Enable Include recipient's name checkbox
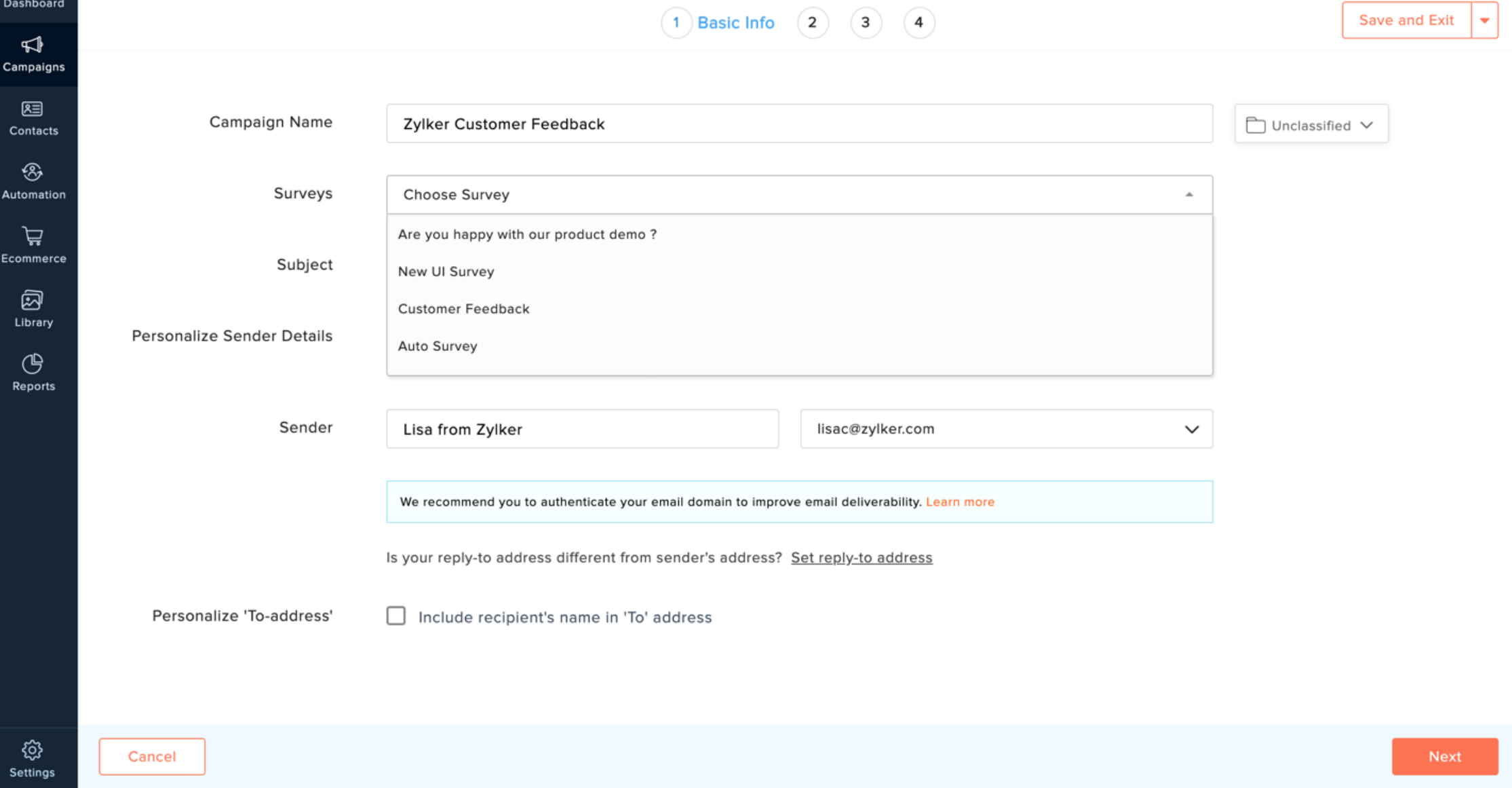Screen dimensions: 1512x788 click(396, 616)
